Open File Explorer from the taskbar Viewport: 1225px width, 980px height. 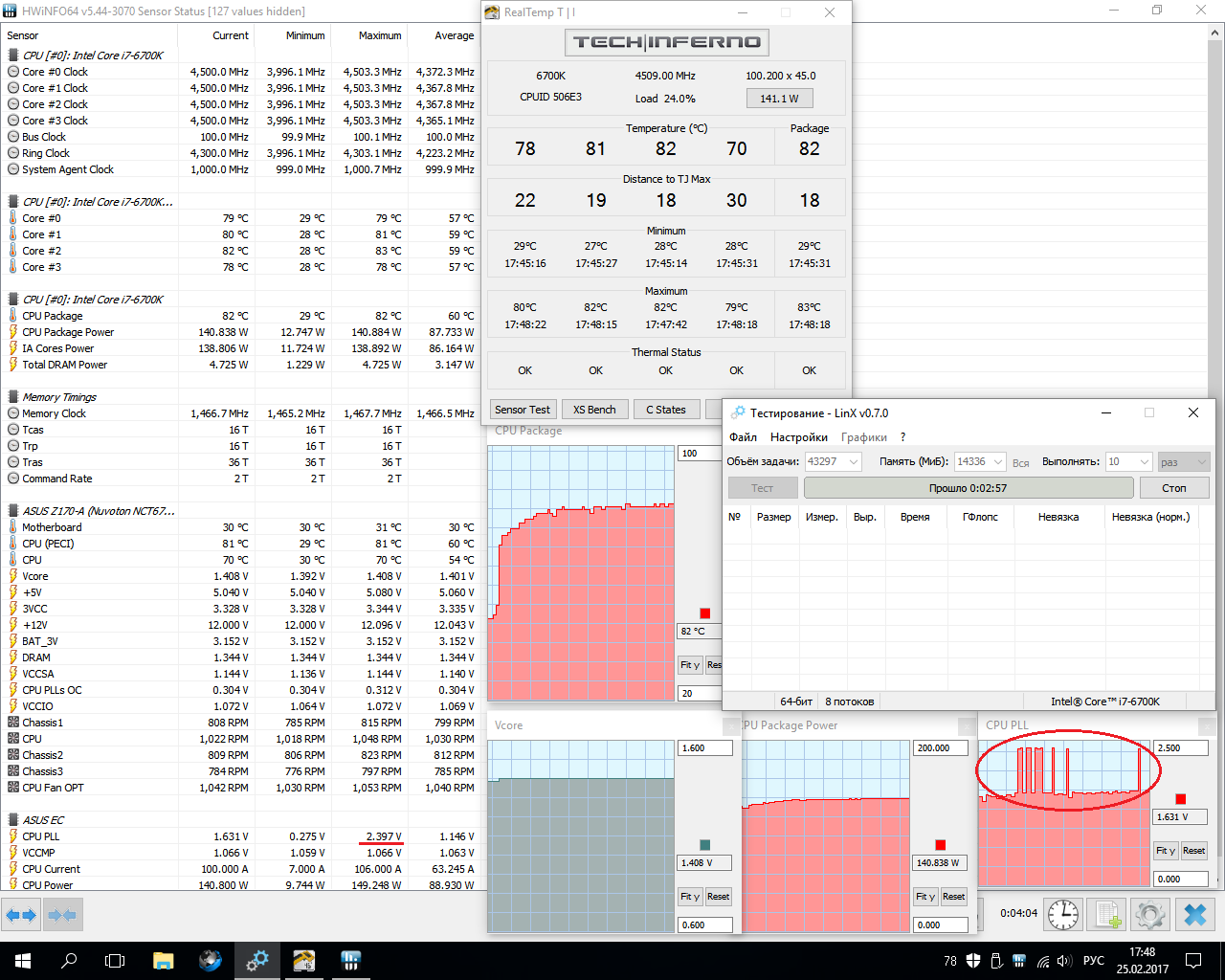pyautogui.click(x=163, y=961)
